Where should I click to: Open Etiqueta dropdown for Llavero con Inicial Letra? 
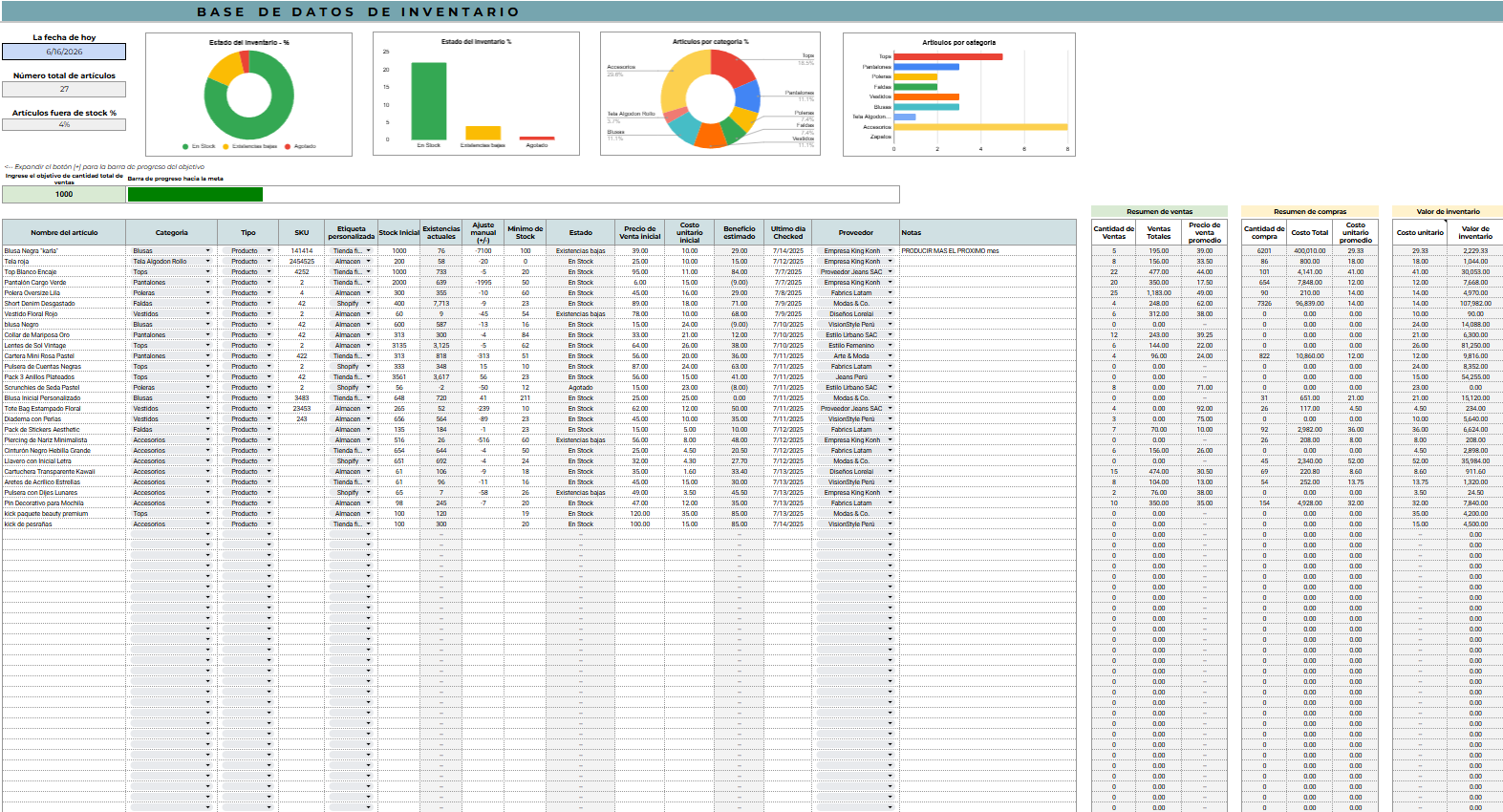368,460
